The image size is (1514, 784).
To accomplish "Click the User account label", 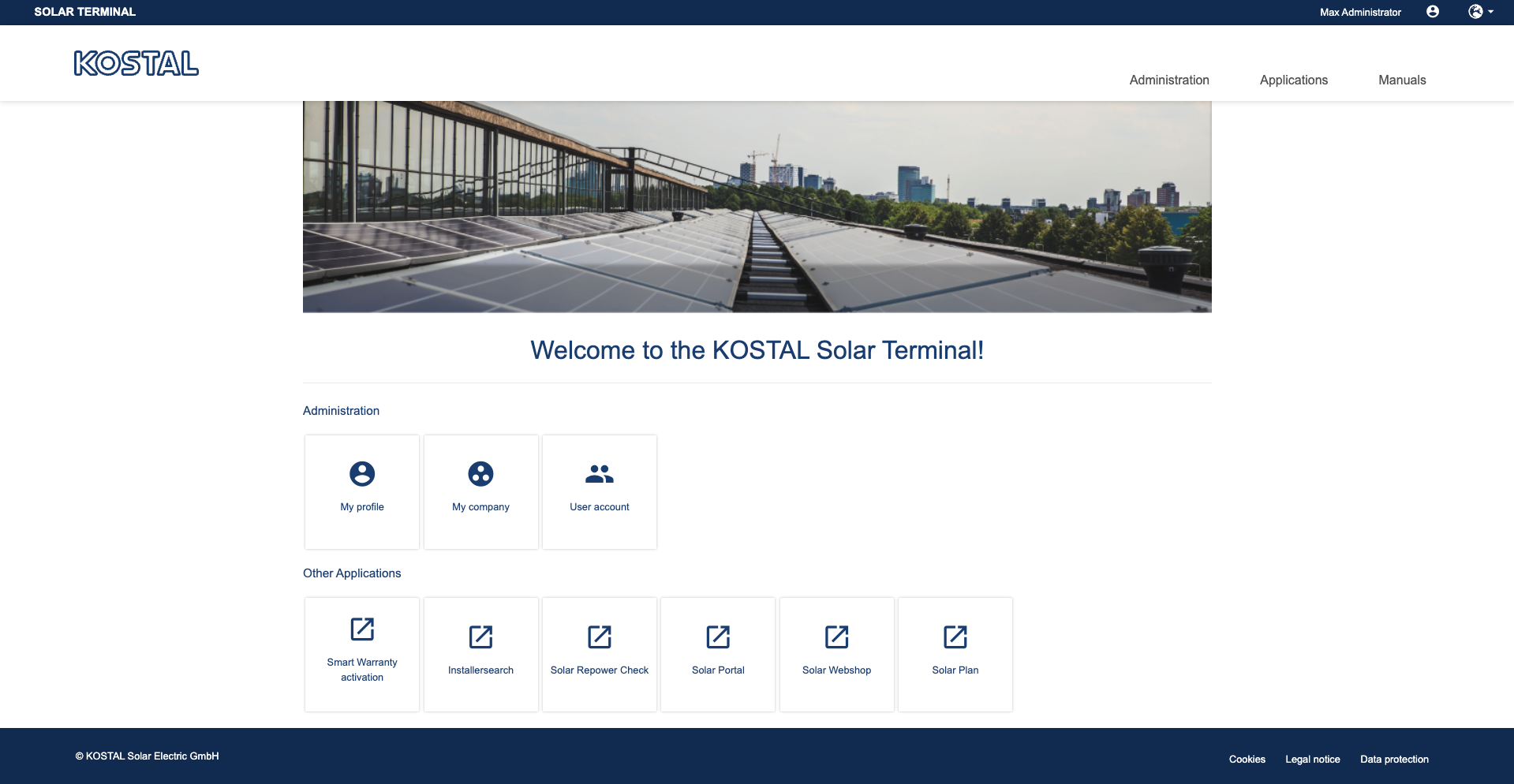I will click(600, 507).
